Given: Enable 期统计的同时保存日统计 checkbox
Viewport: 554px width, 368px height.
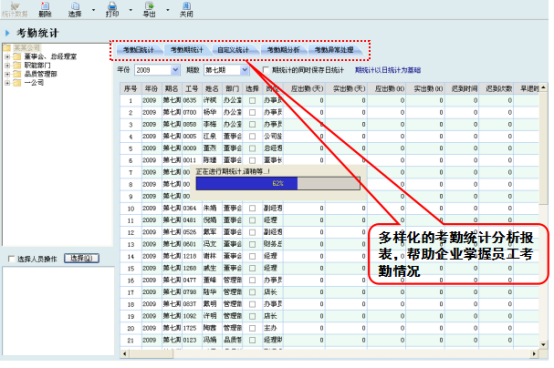Looking at the screenshot, I should click(266, 70).
